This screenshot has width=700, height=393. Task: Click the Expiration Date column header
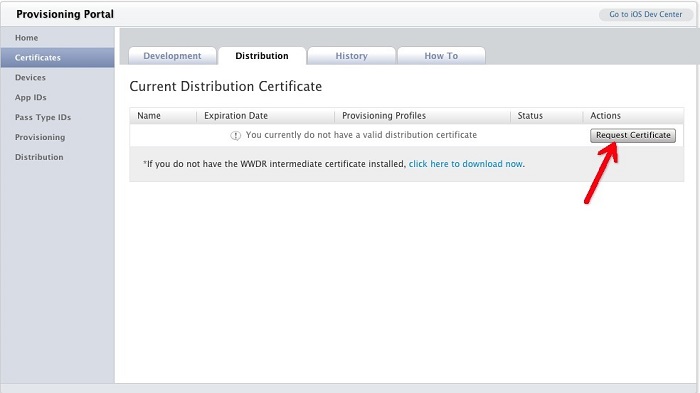point(236,116)
